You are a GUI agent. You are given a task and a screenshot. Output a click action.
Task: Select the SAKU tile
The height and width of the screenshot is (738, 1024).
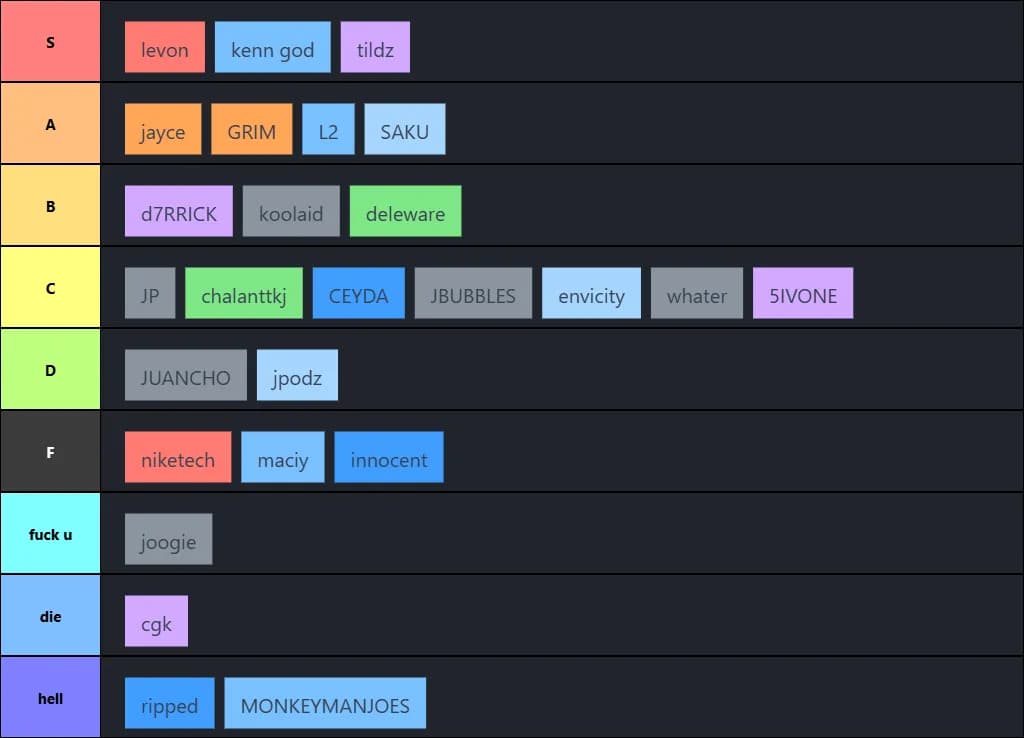(404, 129)
